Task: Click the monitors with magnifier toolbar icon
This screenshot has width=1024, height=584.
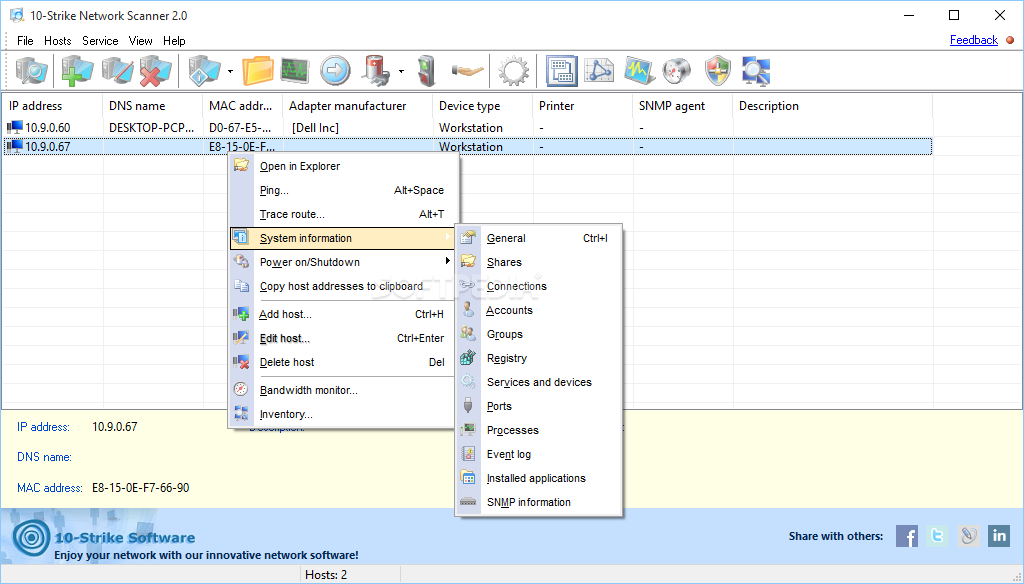Action: click(x=756, y=71)
